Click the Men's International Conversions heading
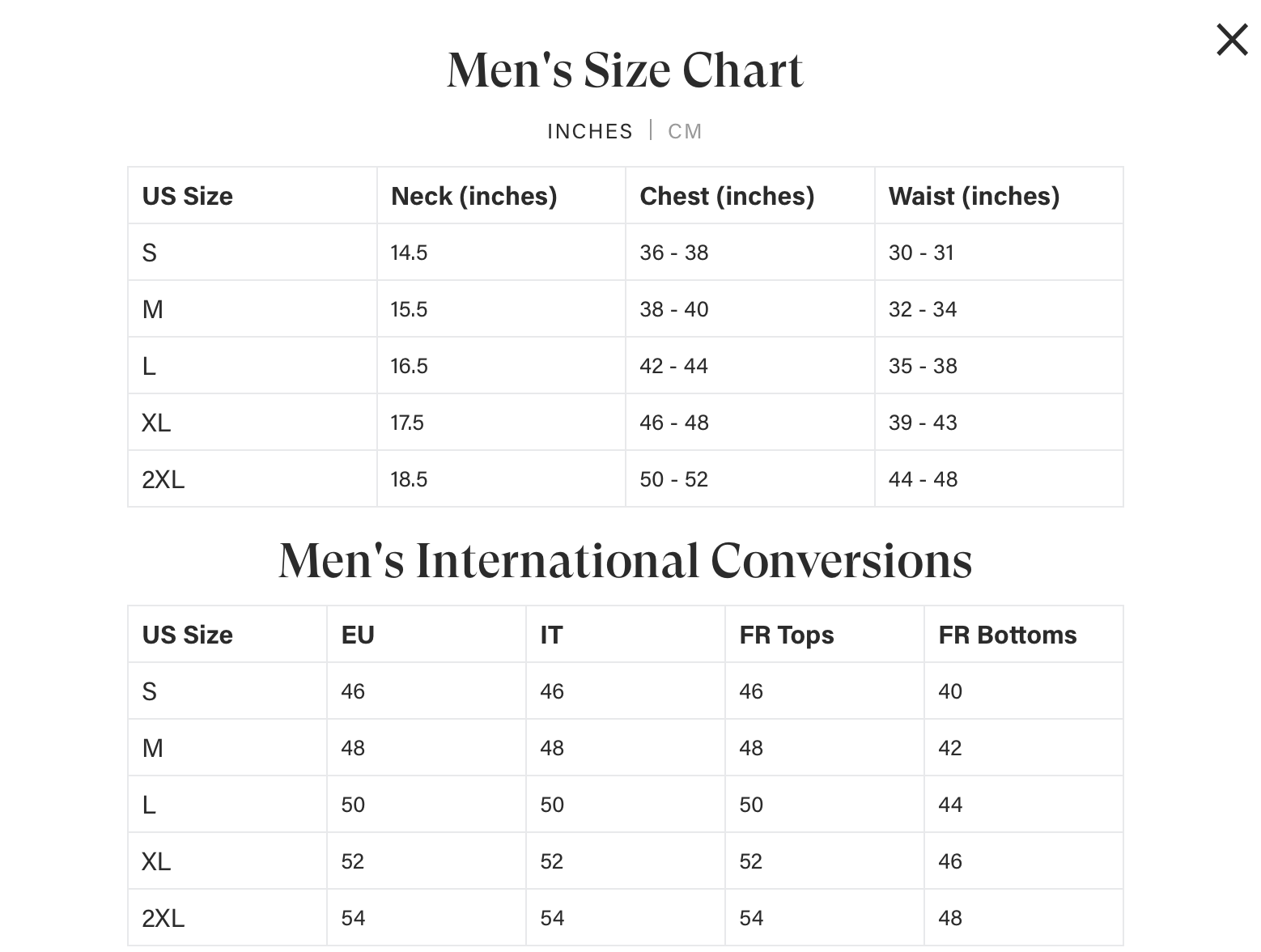The image size is (1261, 952). [x=625, y=560]
